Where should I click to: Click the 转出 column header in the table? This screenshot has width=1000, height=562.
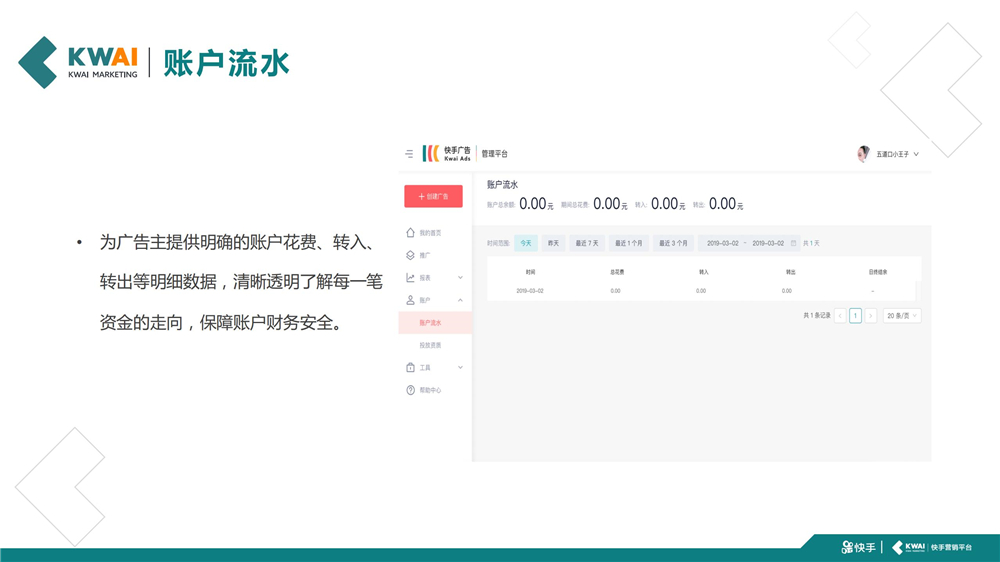pyautogui.click(x=790, y=272)
